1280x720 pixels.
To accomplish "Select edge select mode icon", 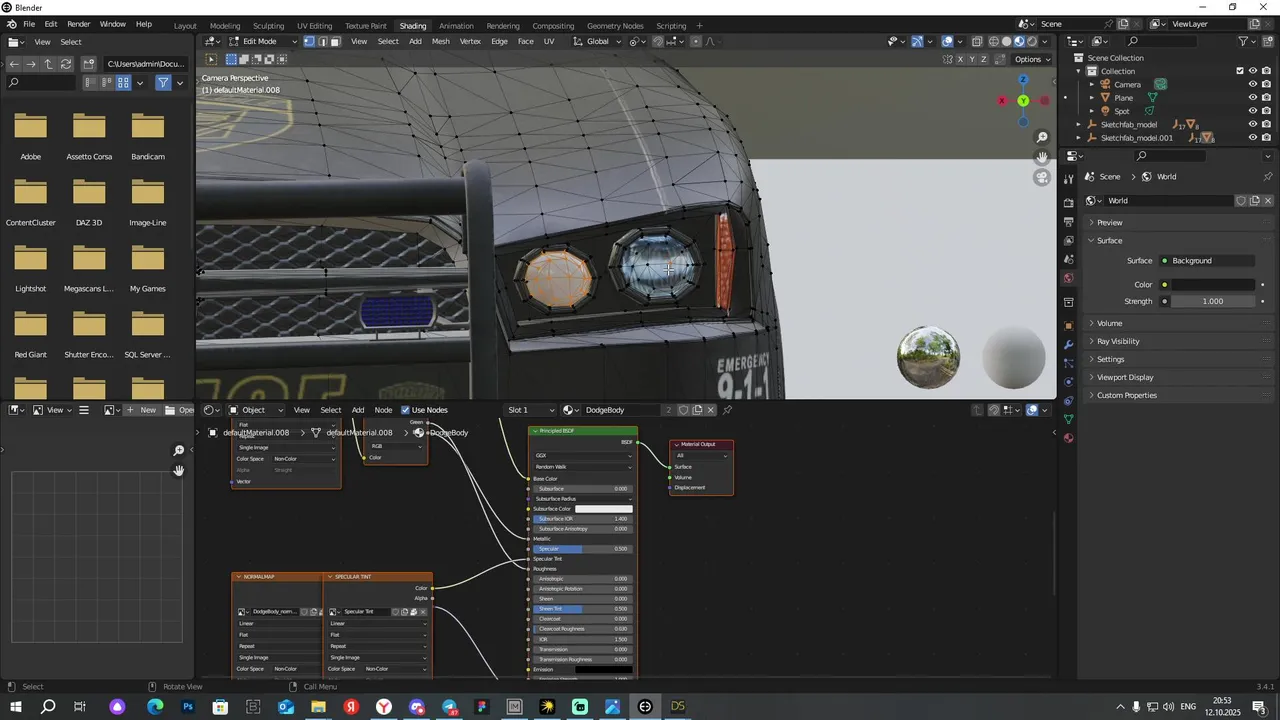I will pyautogui.click(x=322, y=41).
